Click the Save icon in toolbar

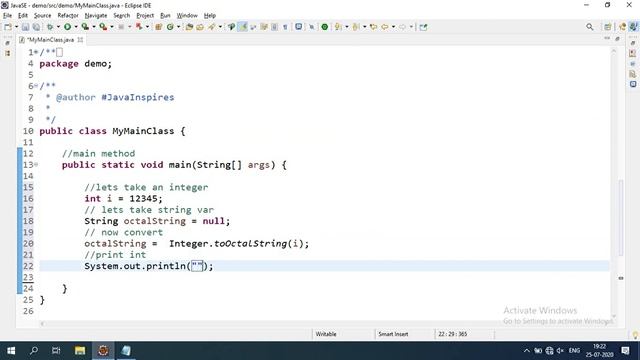click(25, 27)
